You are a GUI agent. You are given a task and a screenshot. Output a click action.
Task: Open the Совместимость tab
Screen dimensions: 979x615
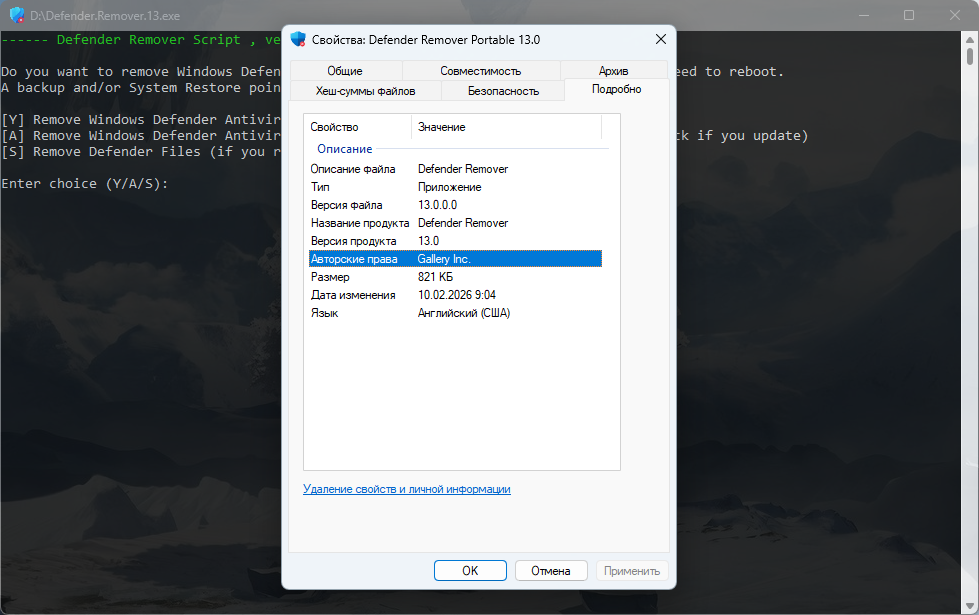click(x=481, y=71)
